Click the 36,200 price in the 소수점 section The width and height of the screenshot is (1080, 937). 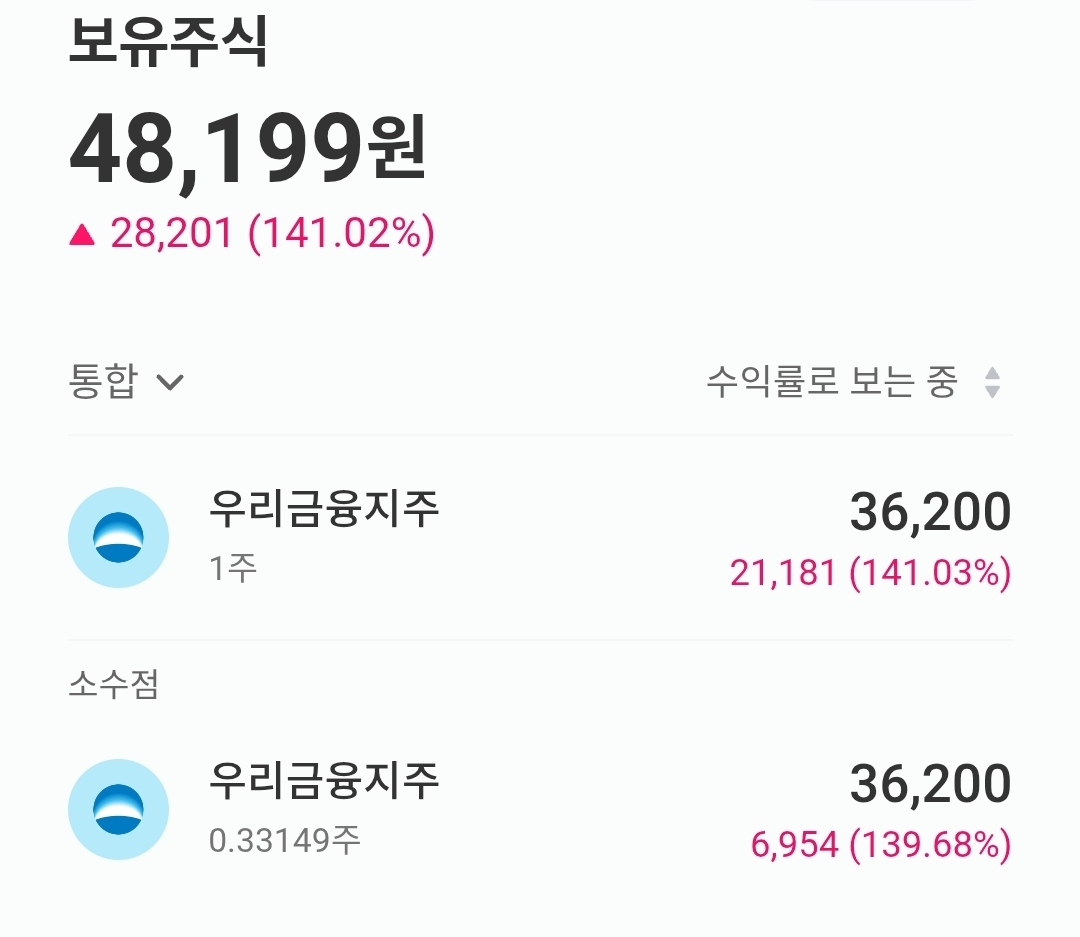coord(930,785)
